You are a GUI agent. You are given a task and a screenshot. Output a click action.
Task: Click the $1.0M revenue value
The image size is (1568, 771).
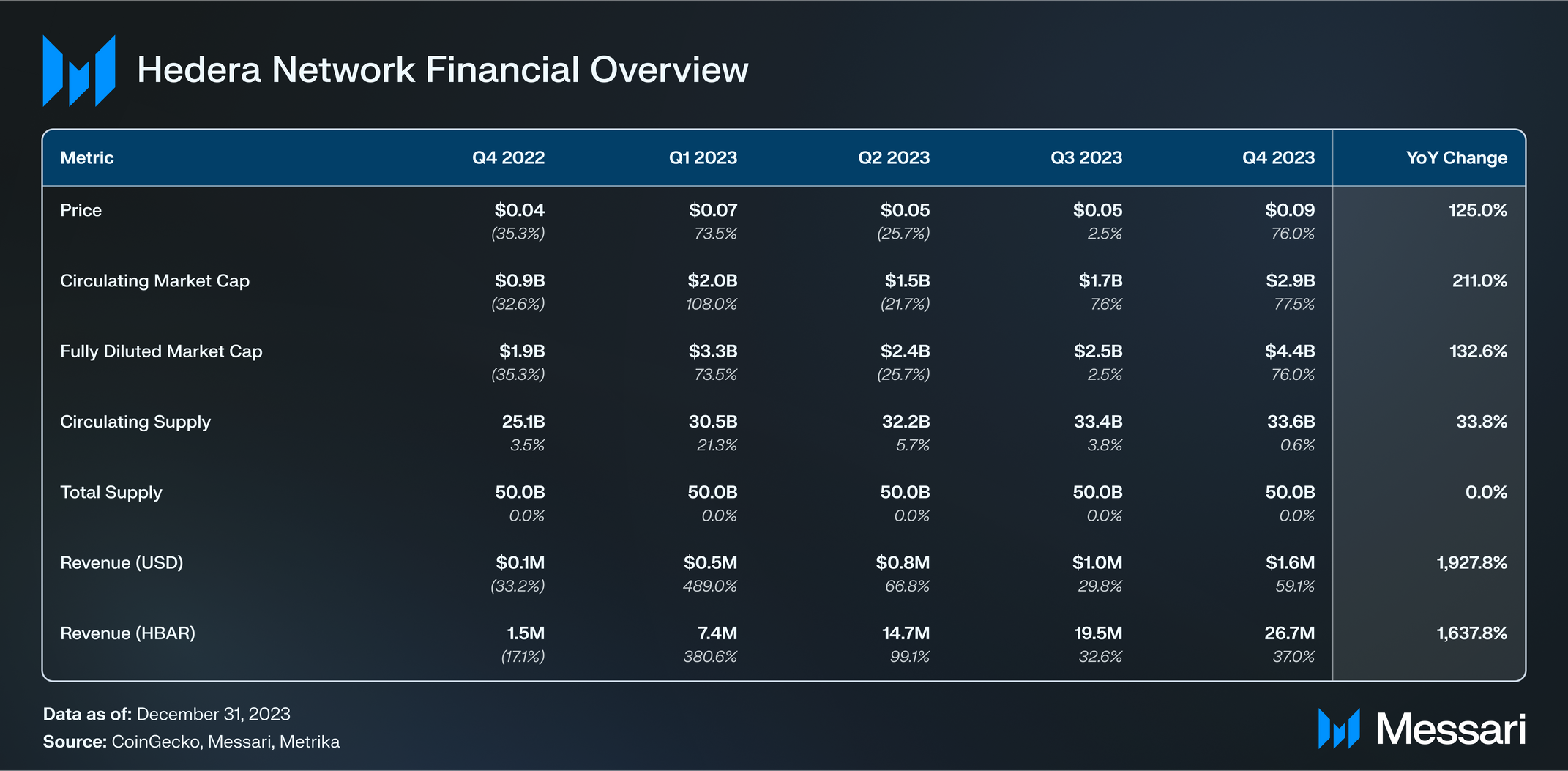pyautogui.click(x=1097, y=562)
